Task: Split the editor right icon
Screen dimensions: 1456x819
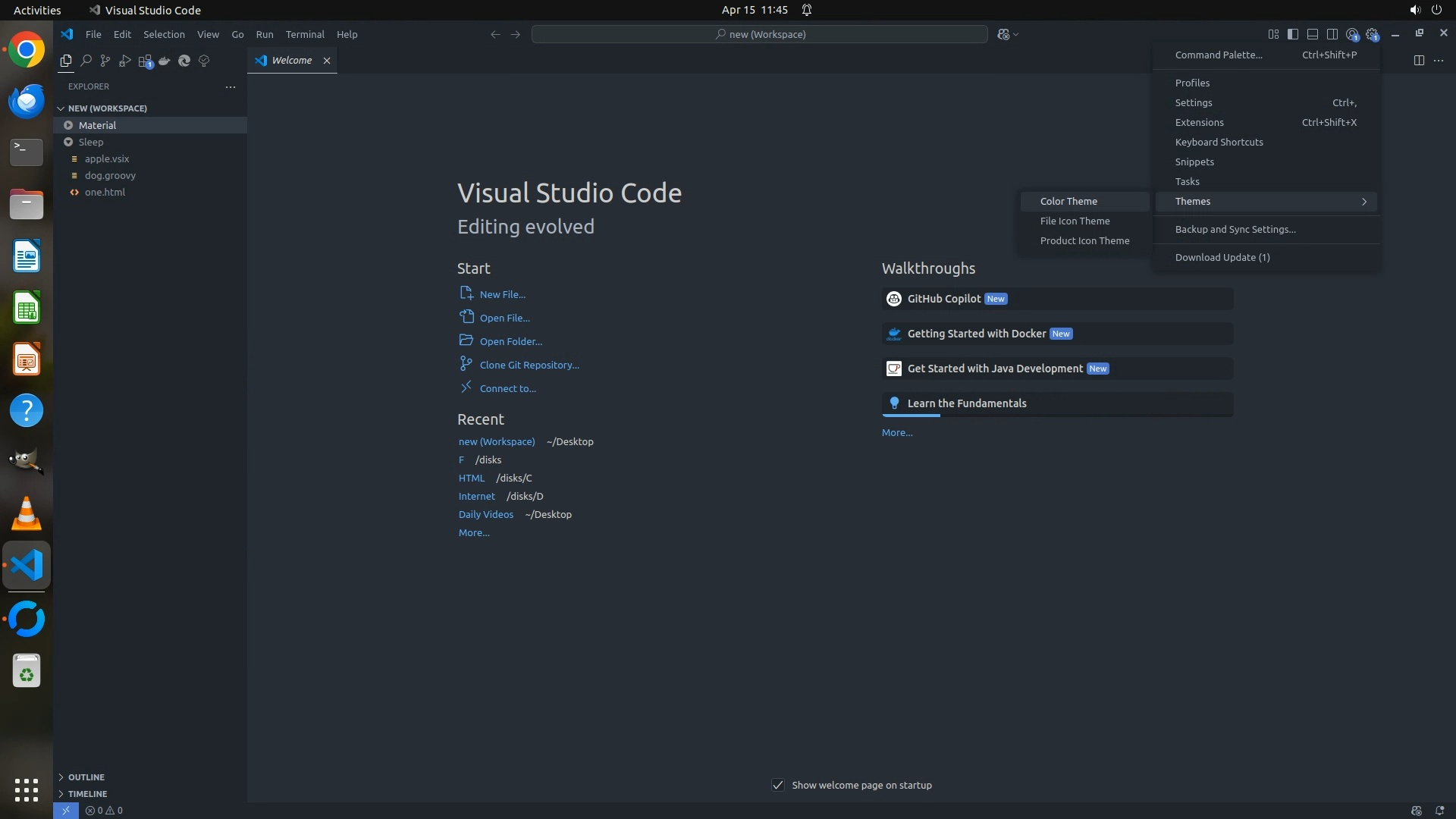Action: click(x=1419, y=61)
